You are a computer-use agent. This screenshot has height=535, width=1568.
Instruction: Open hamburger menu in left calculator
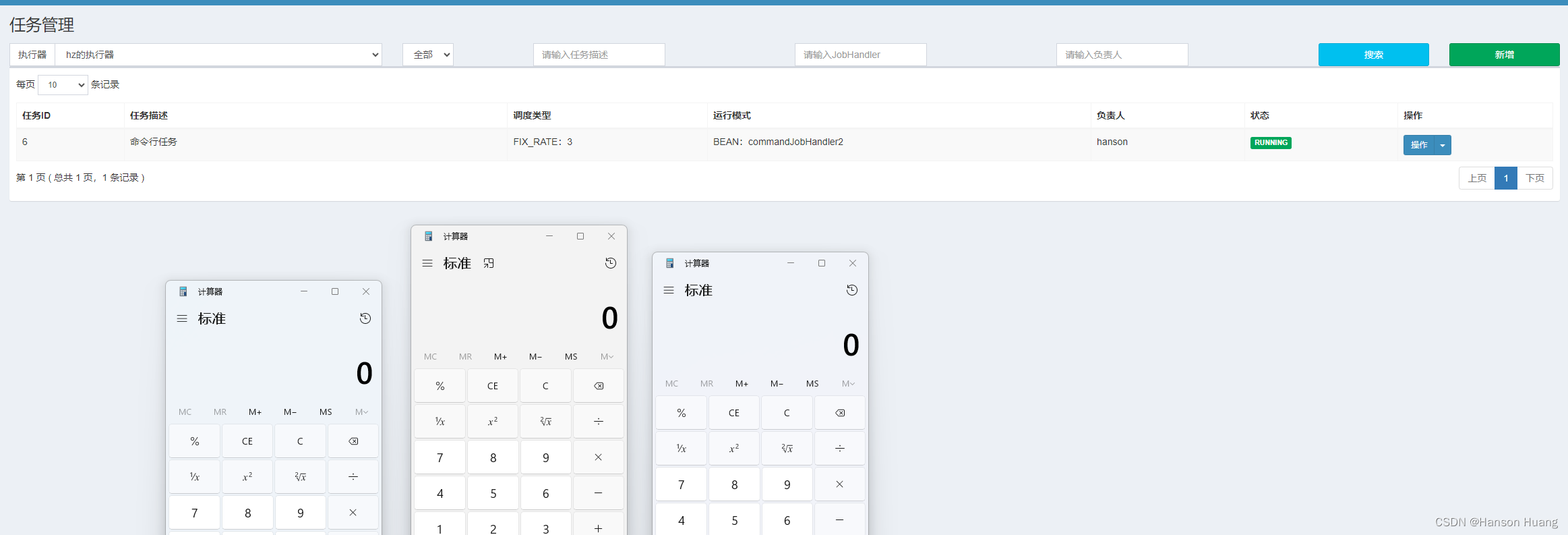click(x=182, y=318)
